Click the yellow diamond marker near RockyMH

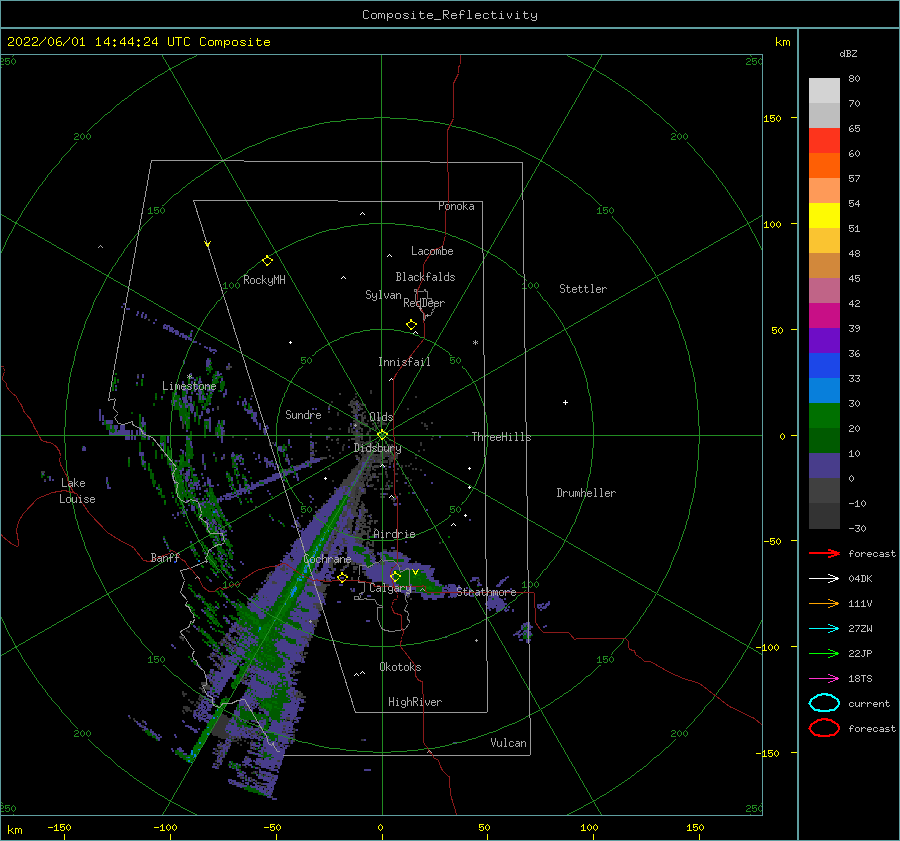click(x=267, y=261)
